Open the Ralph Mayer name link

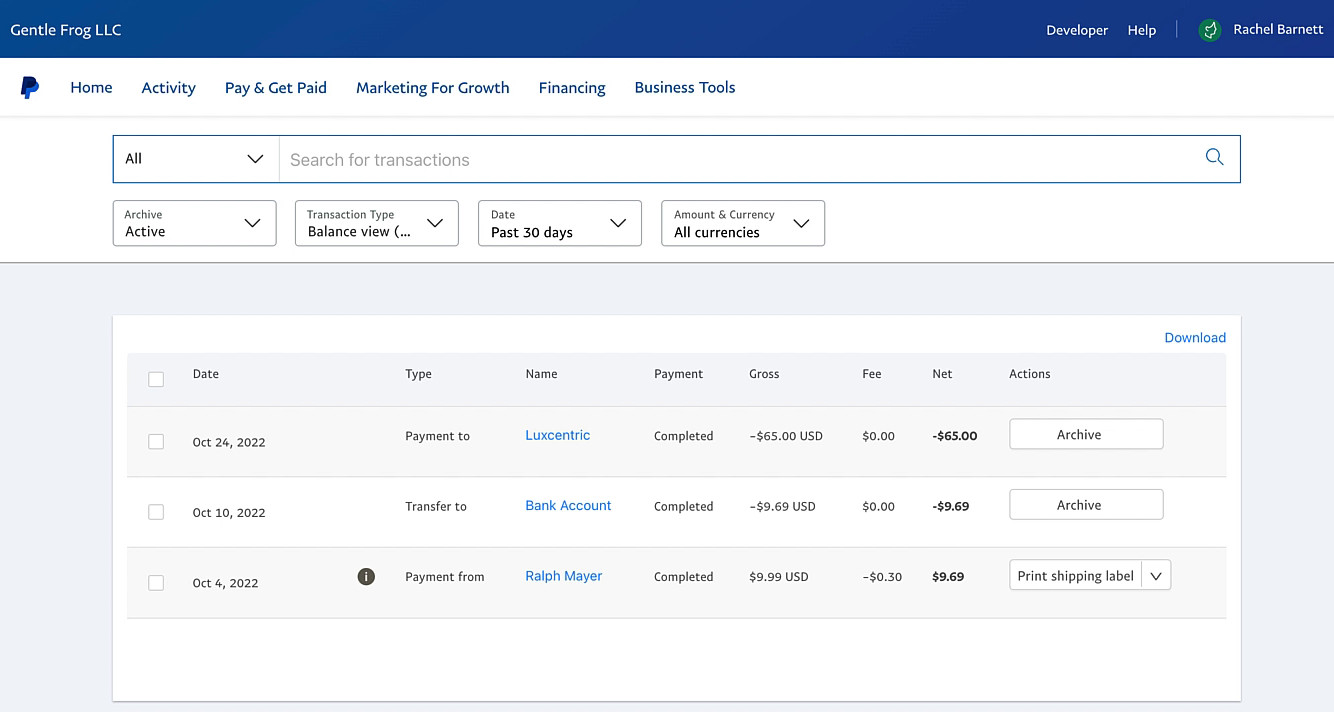(564, 576)
